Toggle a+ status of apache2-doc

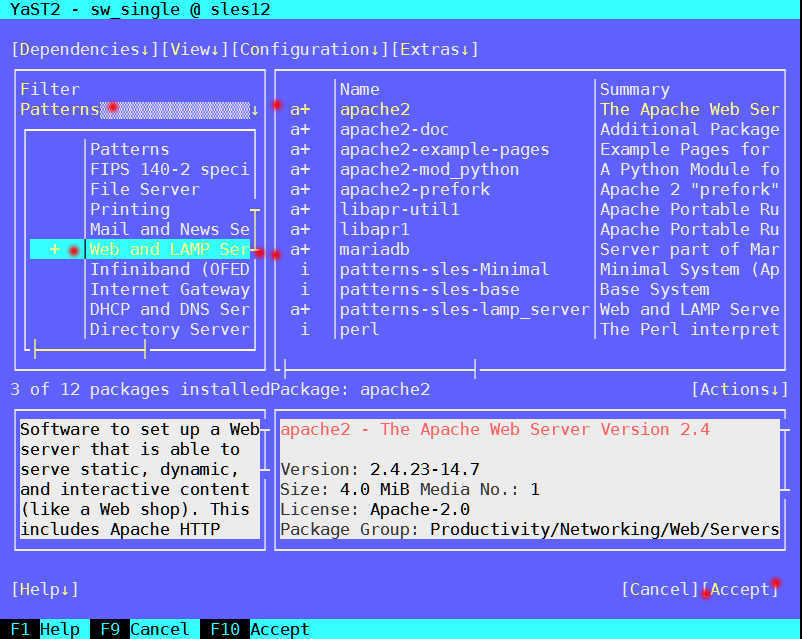(300, 129)
